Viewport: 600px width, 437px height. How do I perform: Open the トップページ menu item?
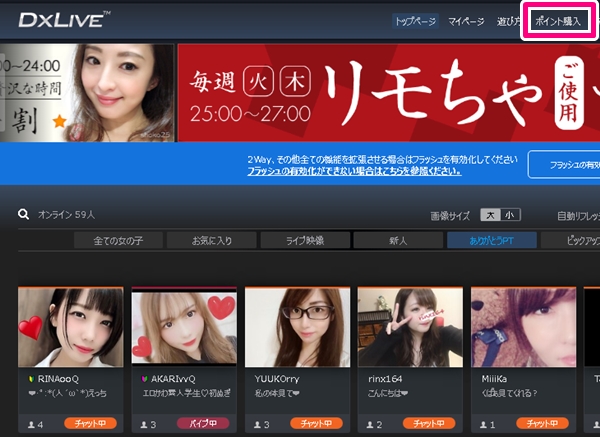pyautogui.click(x=415, y=21)
